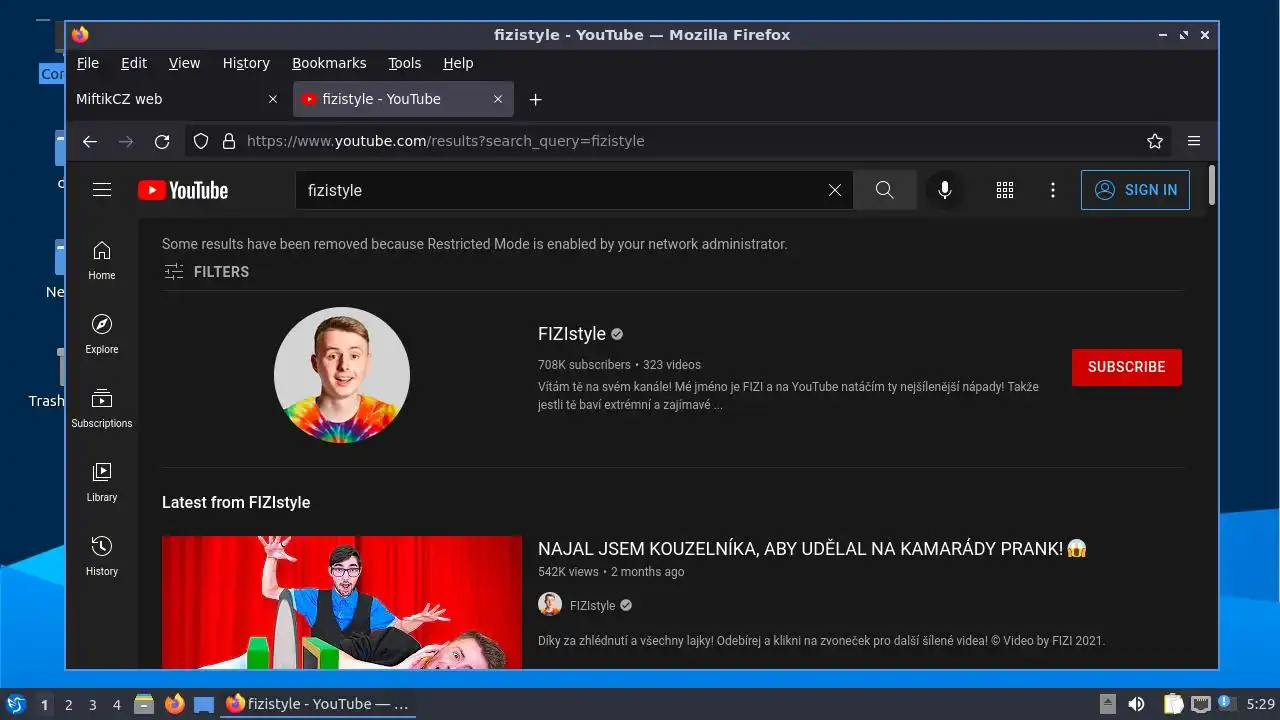Screen dimensions: 1280x720
Task: Open the system start menu icon
Action: point(15,704)
